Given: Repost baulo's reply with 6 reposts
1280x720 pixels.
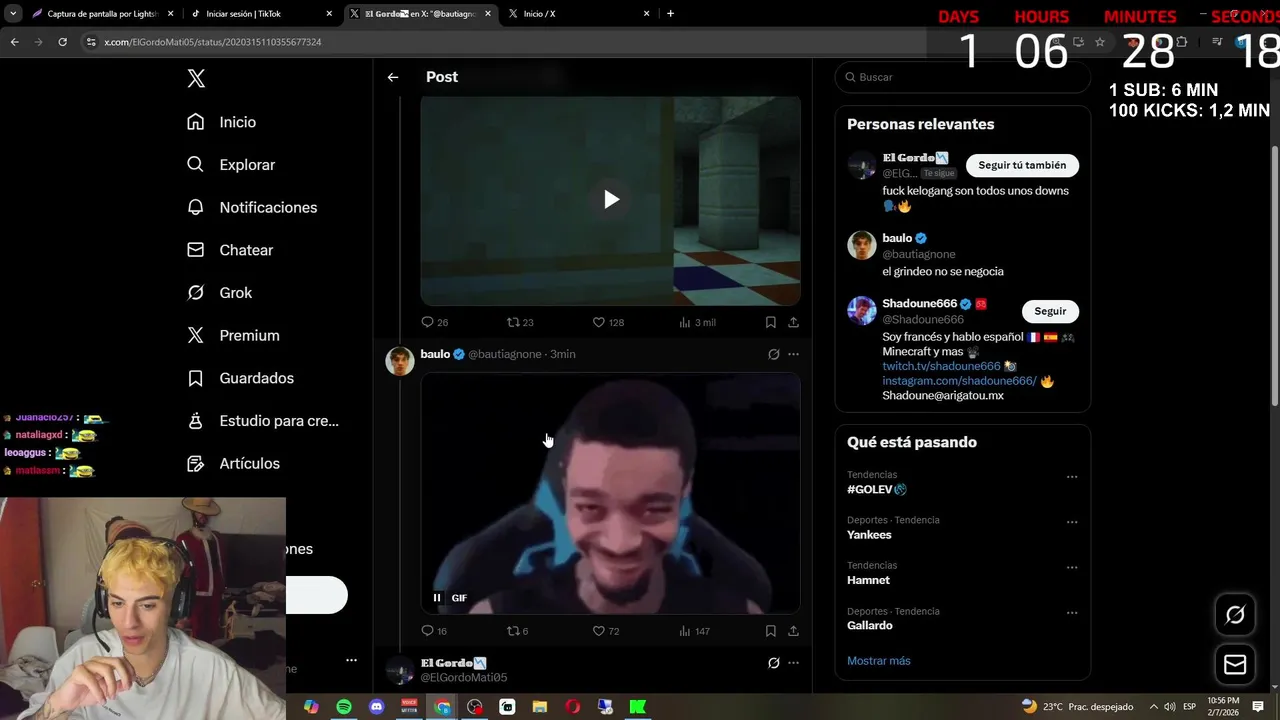Looking at the screenshot, I should coord(517,631).
